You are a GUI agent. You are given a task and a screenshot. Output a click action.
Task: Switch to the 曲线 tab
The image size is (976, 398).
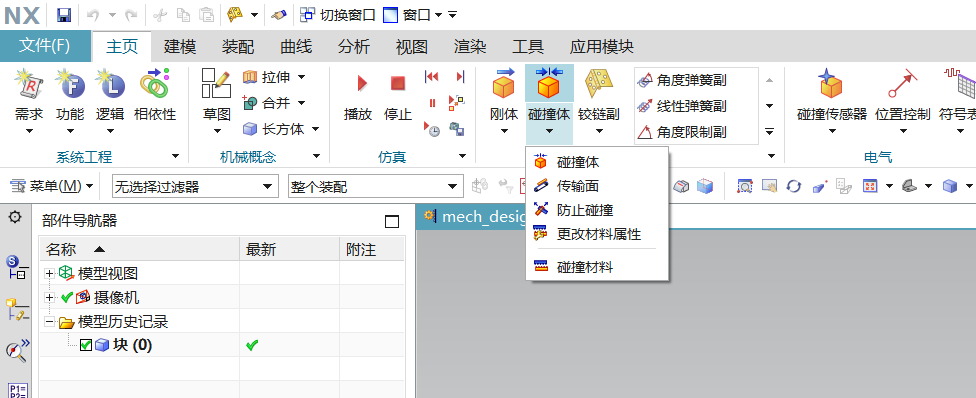coord(296,47)
